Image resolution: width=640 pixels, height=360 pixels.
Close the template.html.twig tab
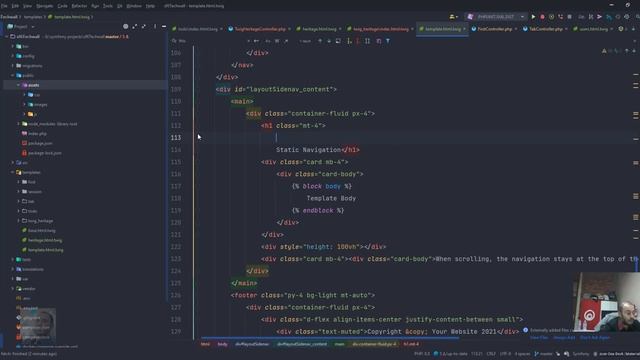[x=464, y=29]
